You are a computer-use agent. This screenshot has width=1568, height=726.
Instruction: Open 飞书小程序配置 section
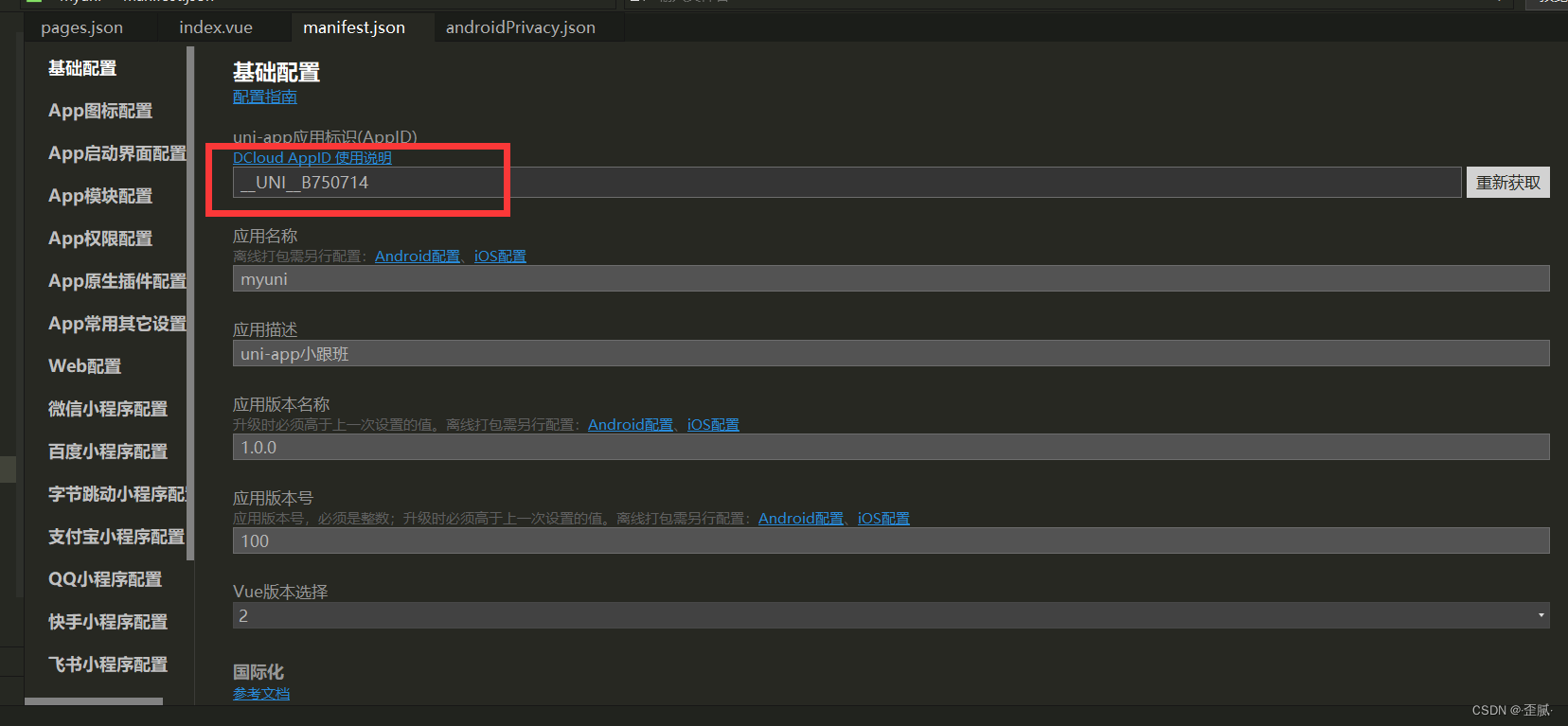[108, 664]
